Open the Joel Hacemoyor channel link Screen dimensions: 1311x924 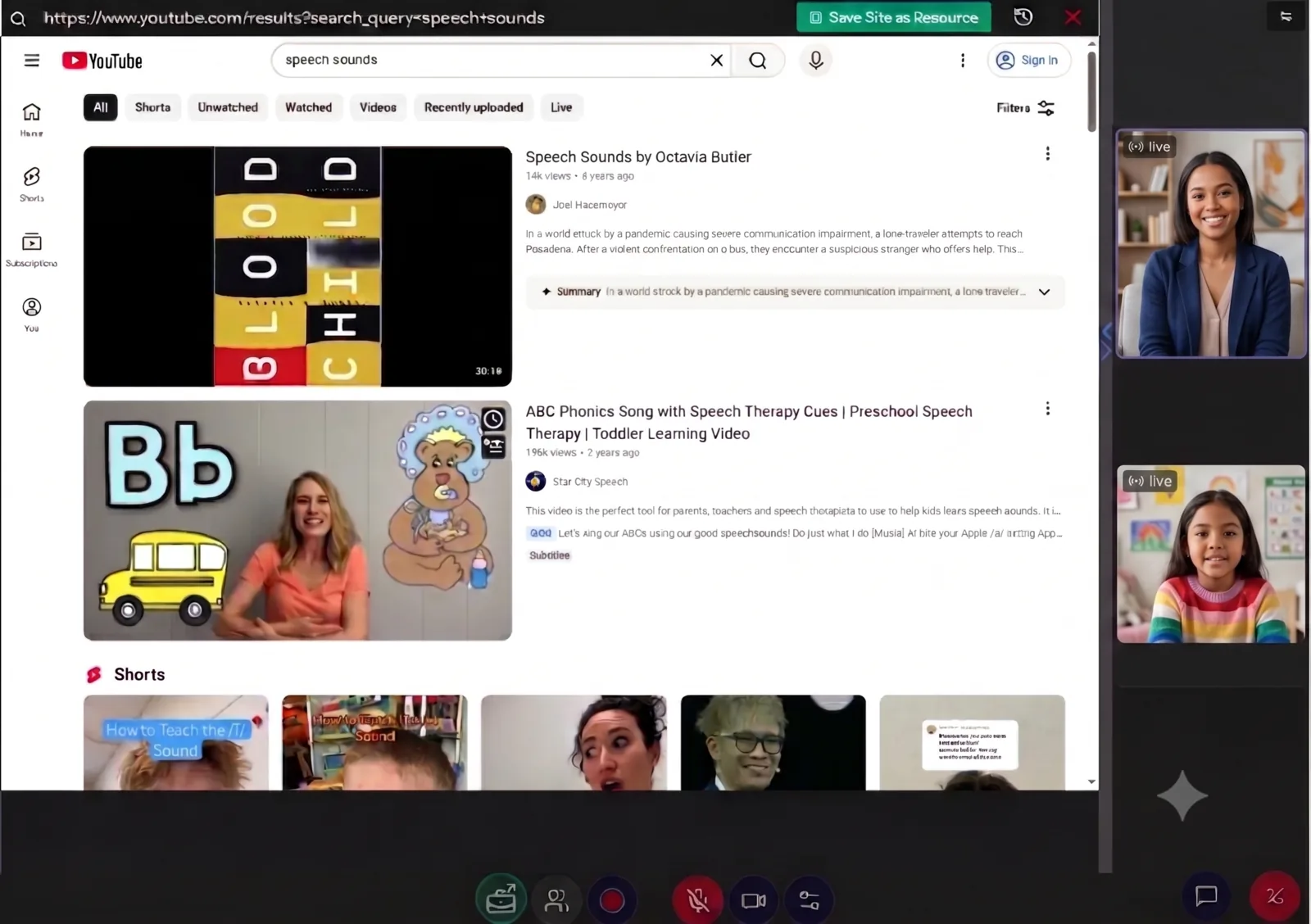[x=589, y=205]
